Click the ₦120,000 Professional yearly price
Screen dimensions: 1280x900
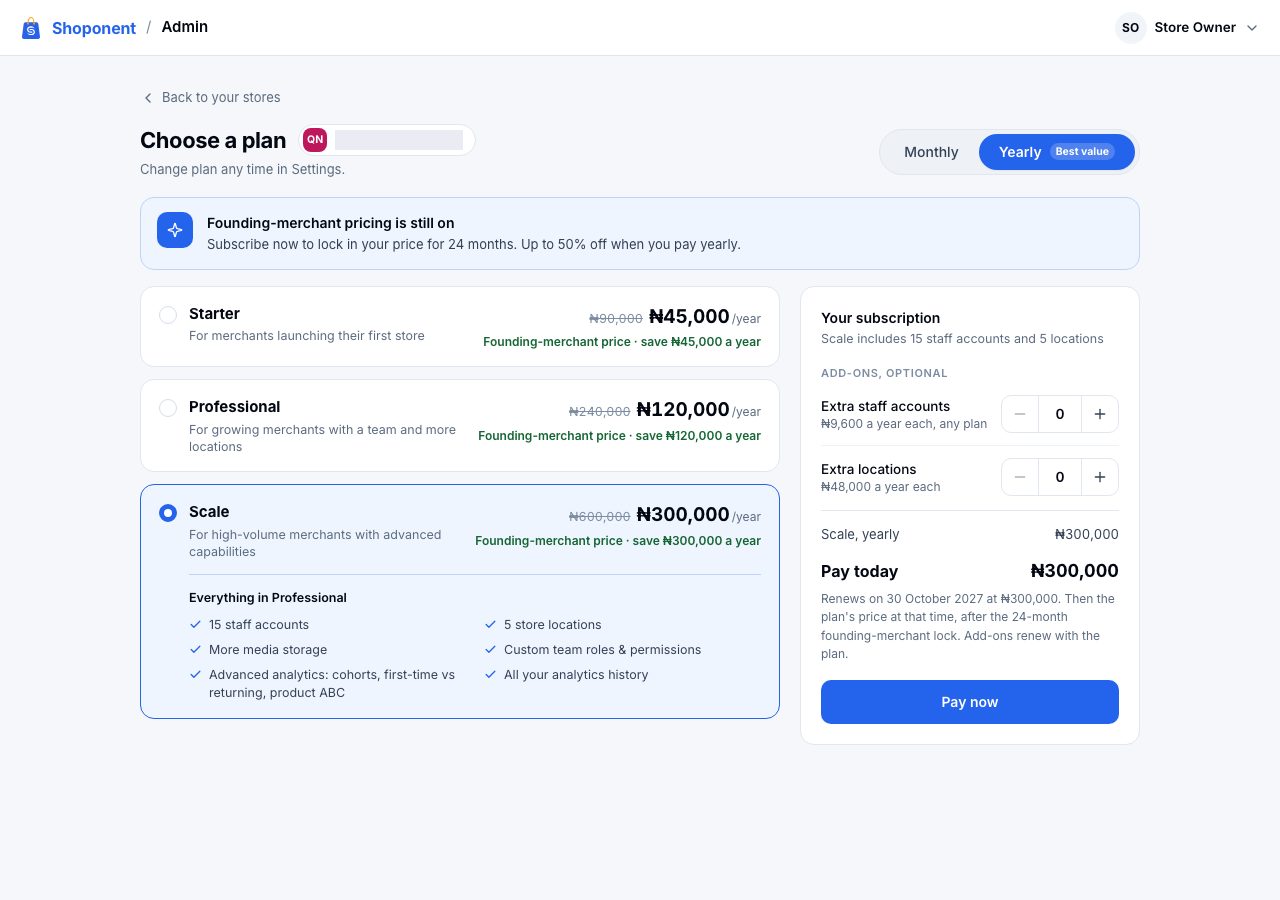683,410
